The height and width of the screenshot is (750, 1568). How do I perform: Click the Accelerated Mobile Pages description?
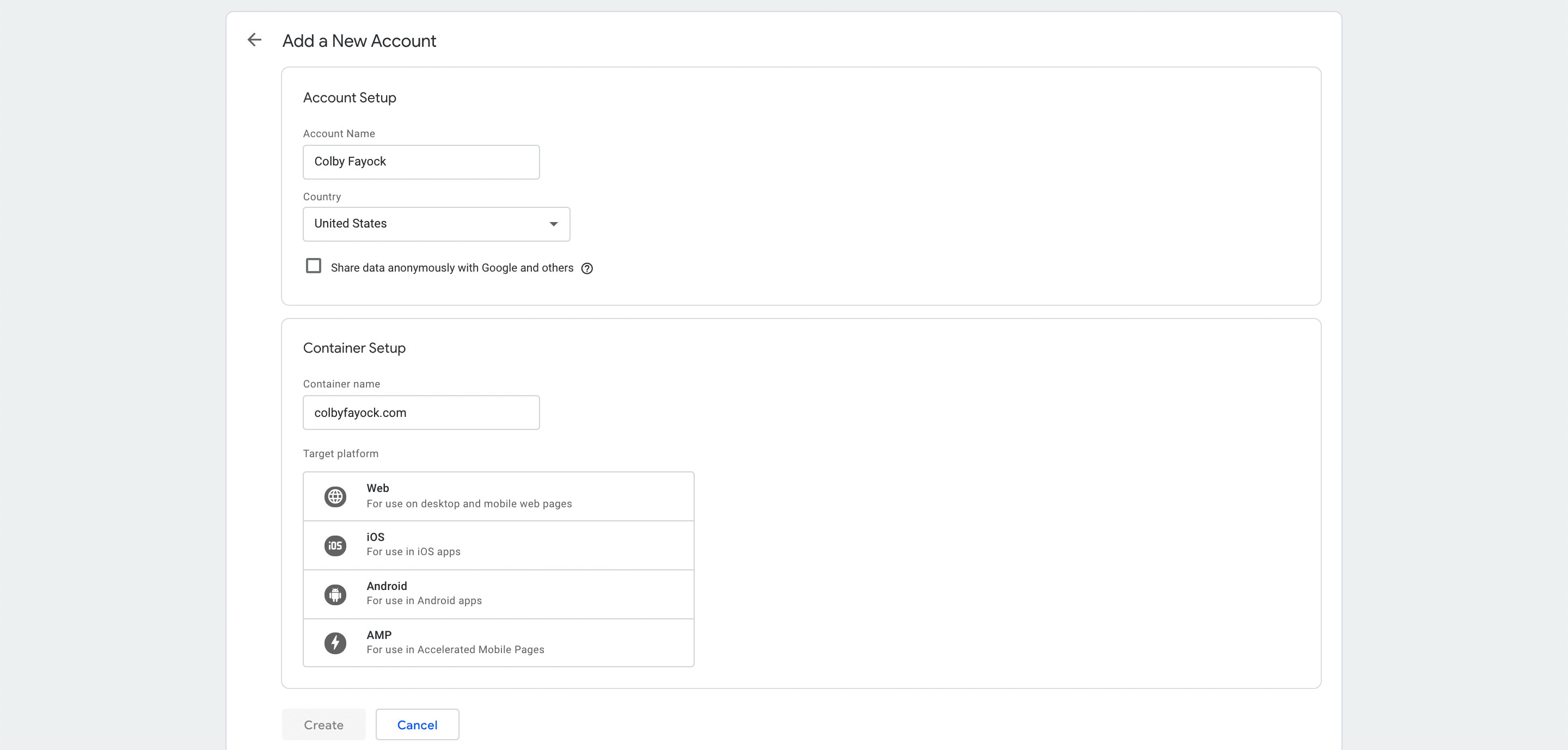455,650
